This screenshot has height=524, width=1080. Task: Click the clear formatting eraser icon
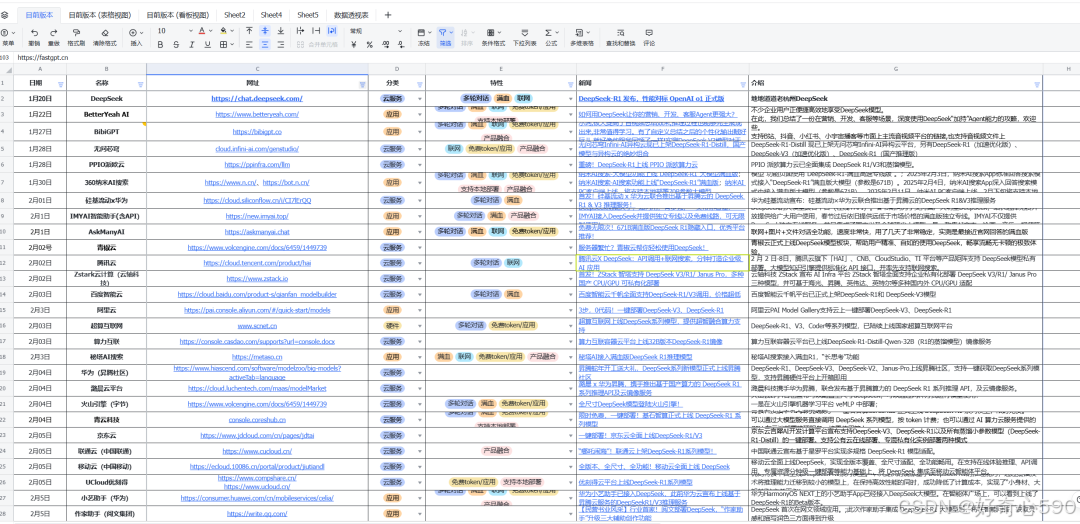[105, 32]
